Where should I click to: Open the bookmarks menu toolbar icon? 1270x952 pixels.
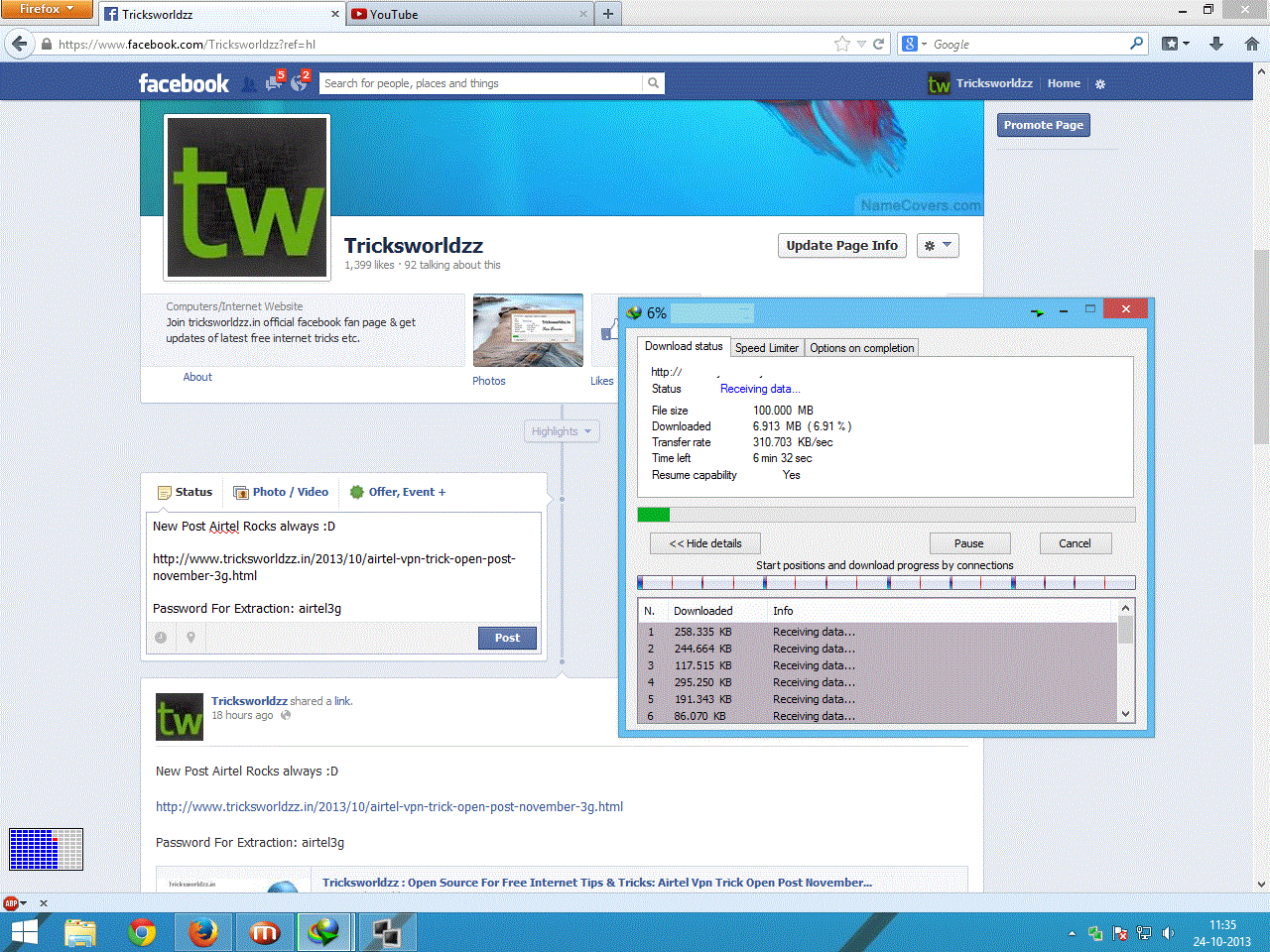[1176, 44]
